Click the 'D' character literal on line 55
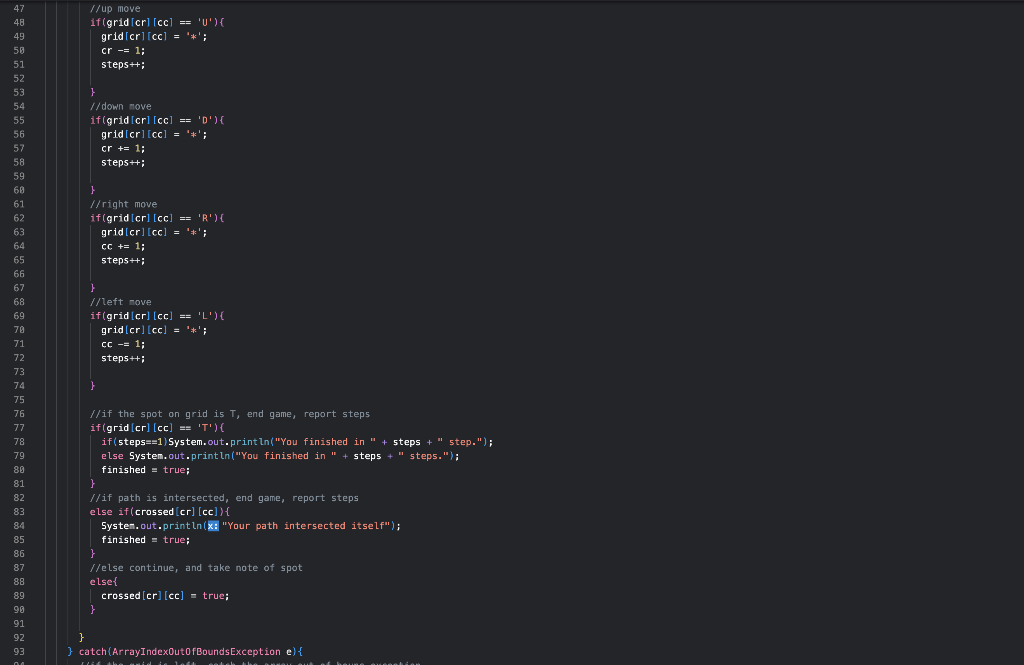This screenshot has height=665, width=1024. click(206, 120)
